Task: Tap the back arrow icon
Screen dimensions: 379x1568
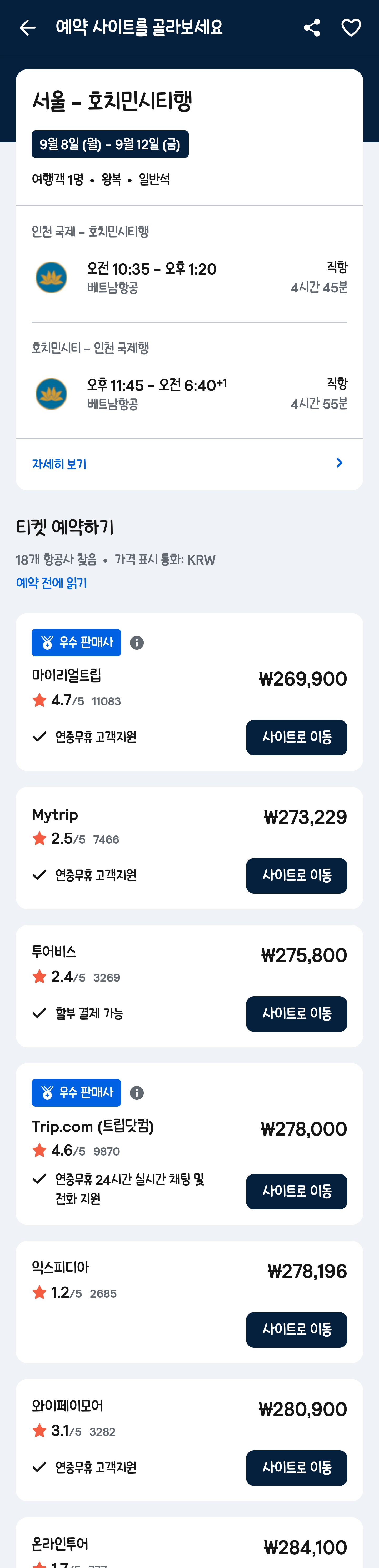Action: click(27, 28)
